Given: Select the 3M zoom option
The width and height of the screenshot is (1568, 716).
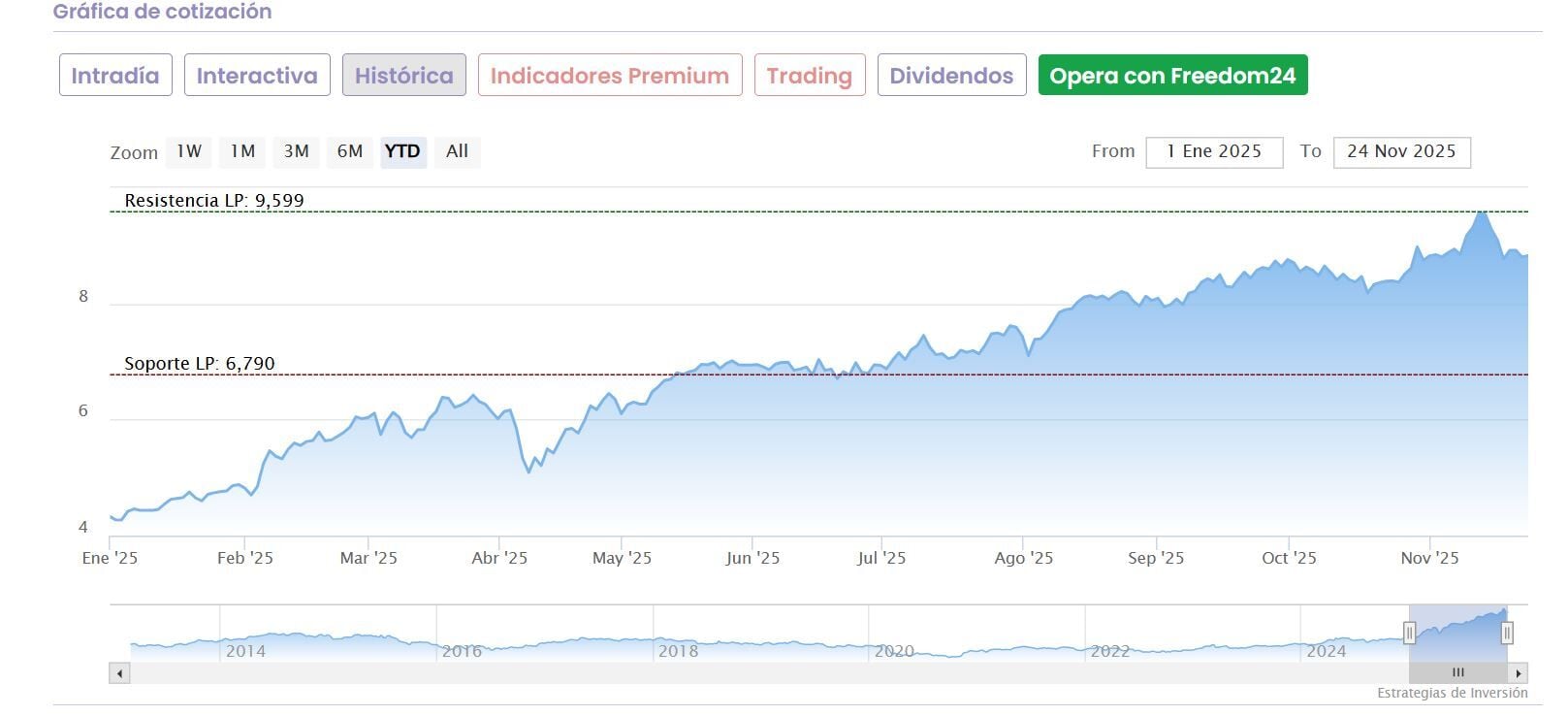Looking at the screenshot, I should [296, 151].
